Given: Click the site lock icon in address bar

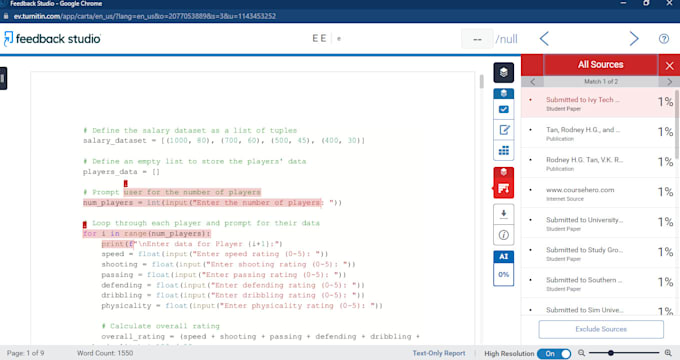Looking at the screenshot, I should point(6,16).
